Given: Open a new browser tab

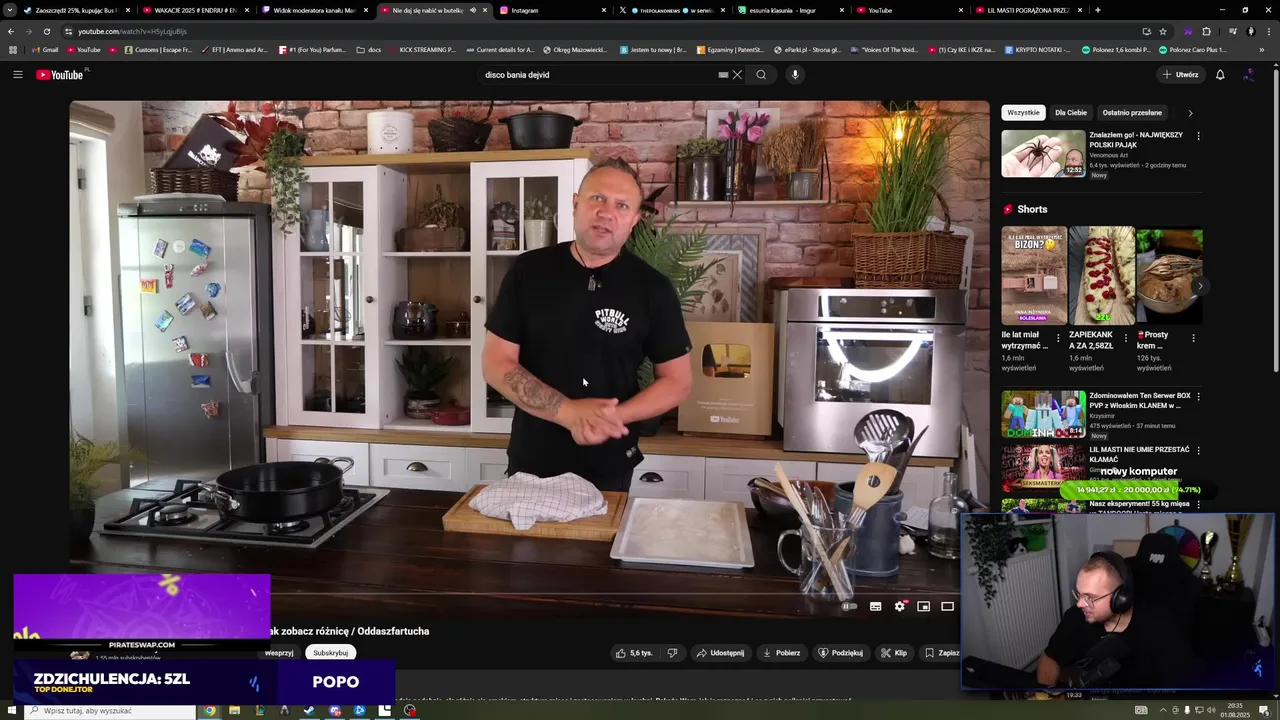Looking at the screenshot, I should coord(1098,10).
